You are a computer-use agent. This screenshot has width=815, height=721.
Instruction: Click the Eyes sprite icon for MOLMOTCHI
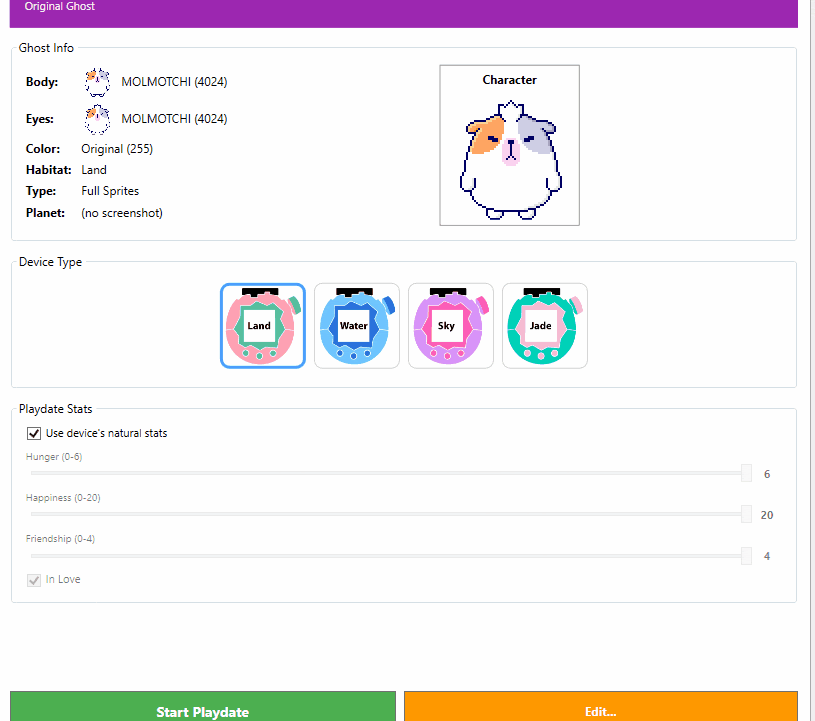[x=97, y=119]
